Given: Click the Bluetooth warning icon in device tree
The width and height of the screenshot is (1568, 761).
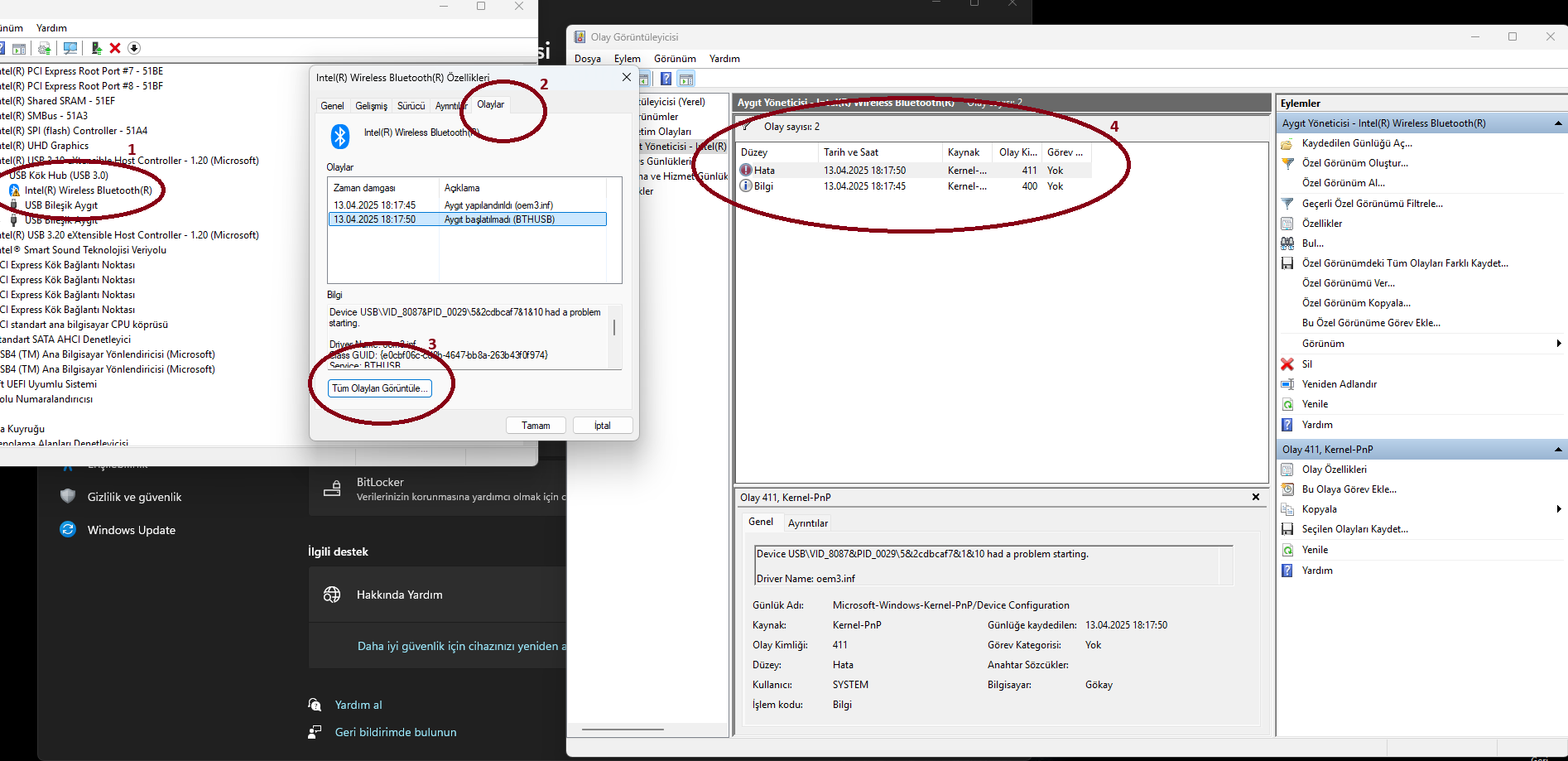Looking at the screenshot, I should (x=14, y=190).
